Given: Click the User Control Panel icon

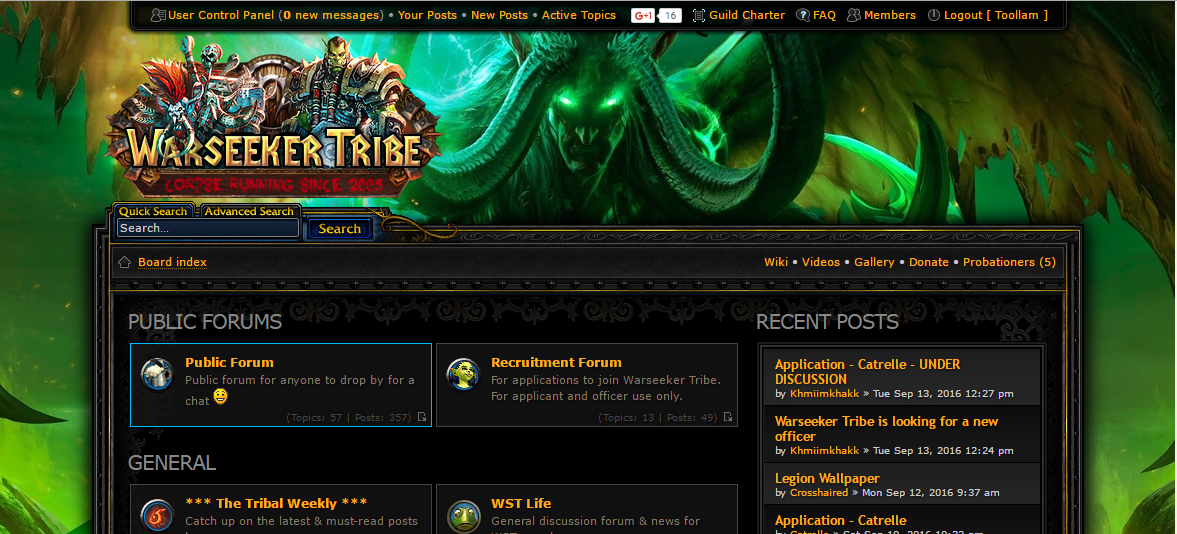Looking at the screenshot, I should pos(158,15).
